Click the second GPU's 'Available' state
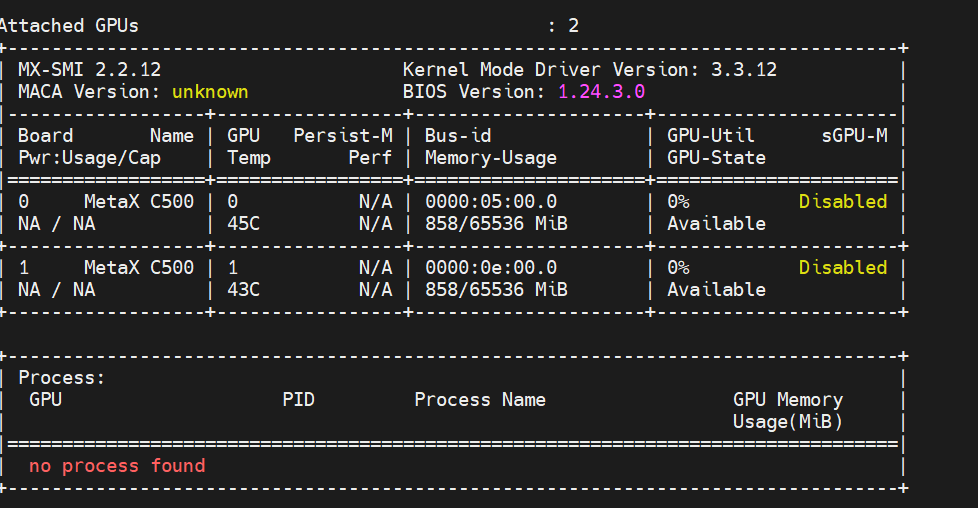Image resolution: width=978 pixels, height=508 pixels. pyautogui.click(x=716, y=290)
